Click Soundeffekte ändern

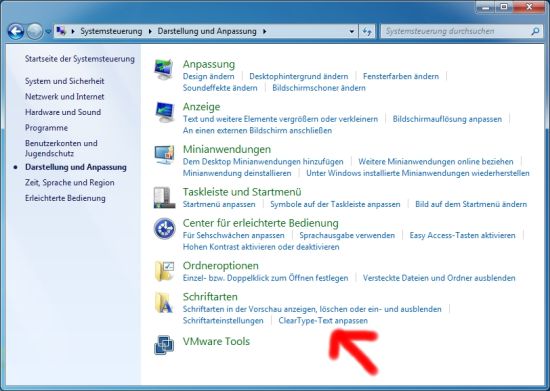220,88
